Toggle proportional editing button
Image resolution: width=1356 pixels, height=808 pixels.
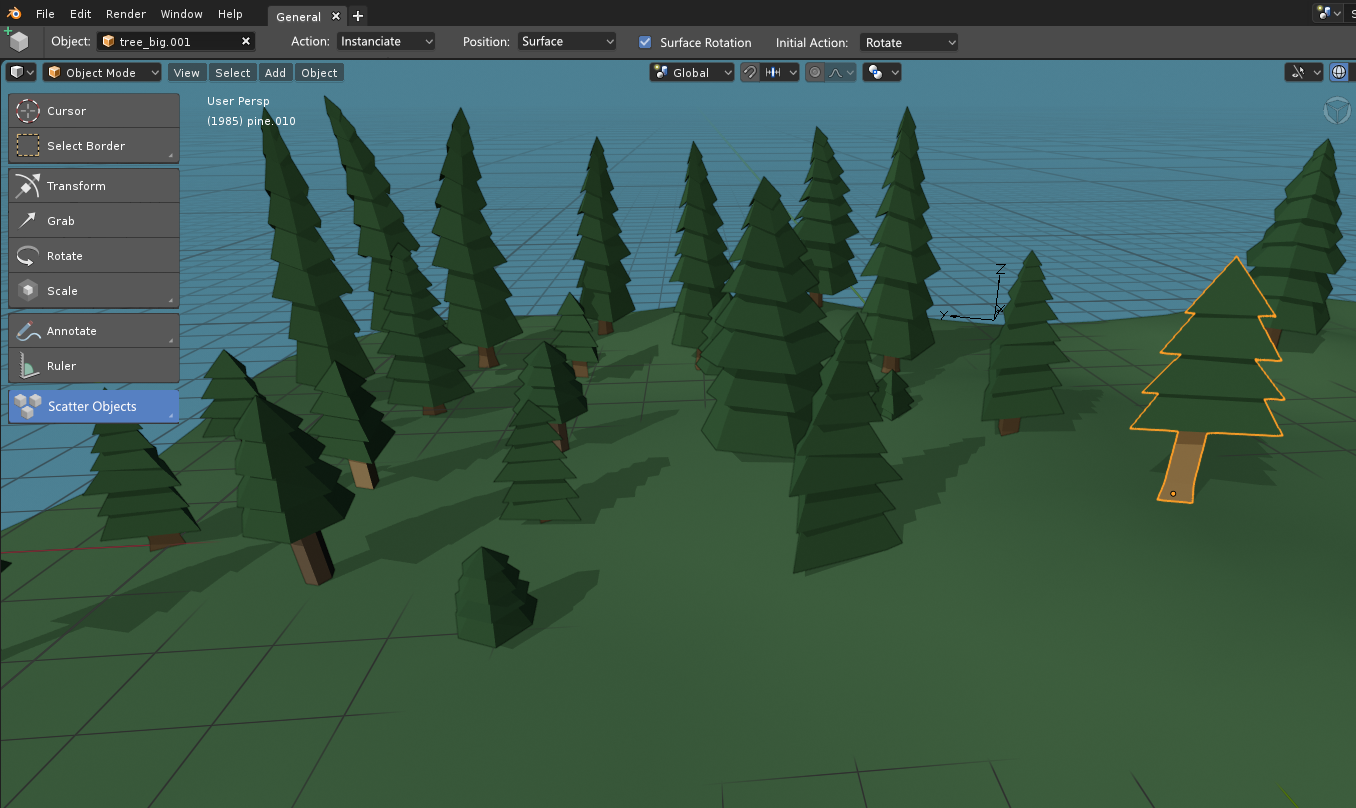click(815, 73)
